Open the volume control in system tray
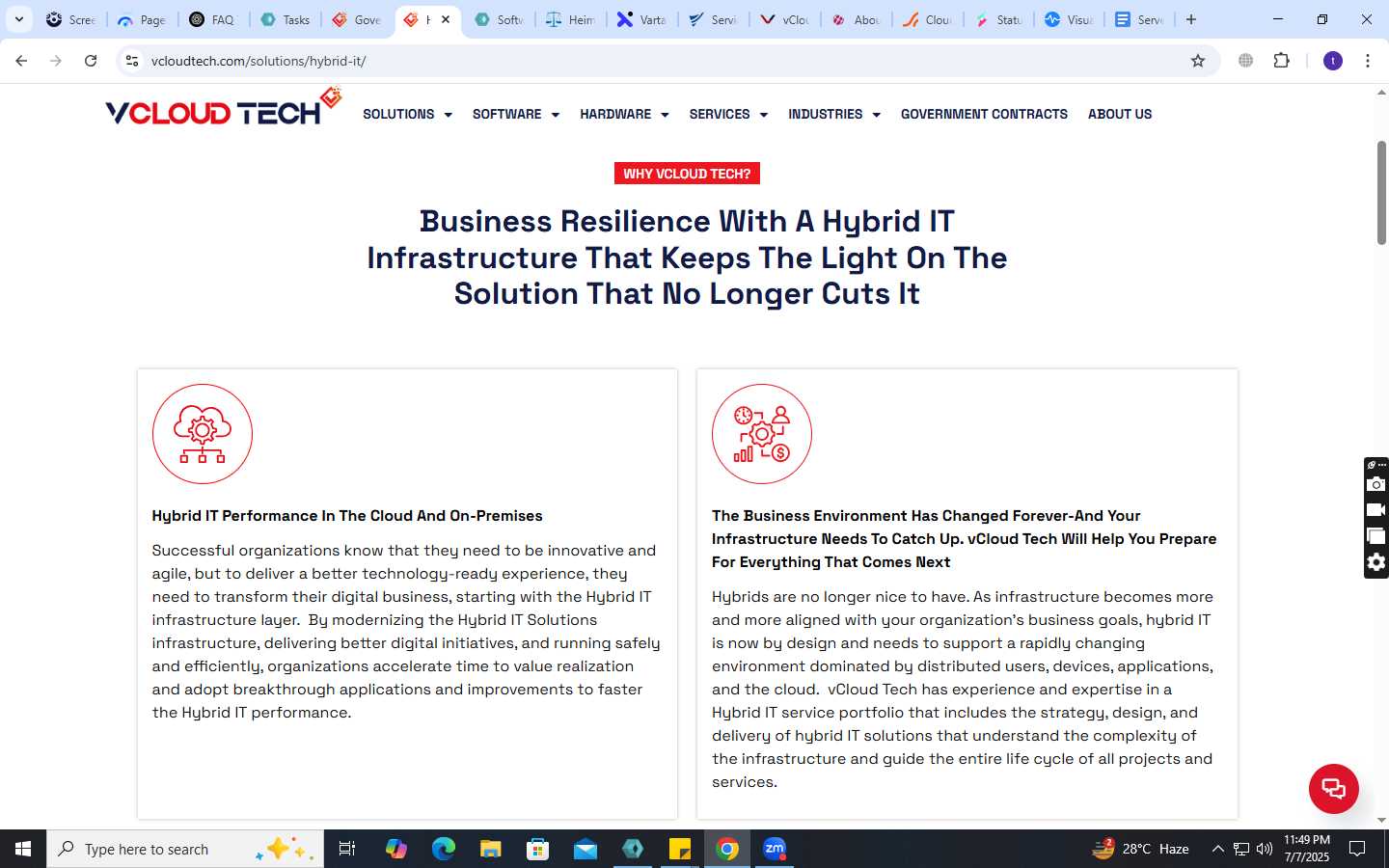This screenshot has height=868, width=1389. (x=1265, y=849)
